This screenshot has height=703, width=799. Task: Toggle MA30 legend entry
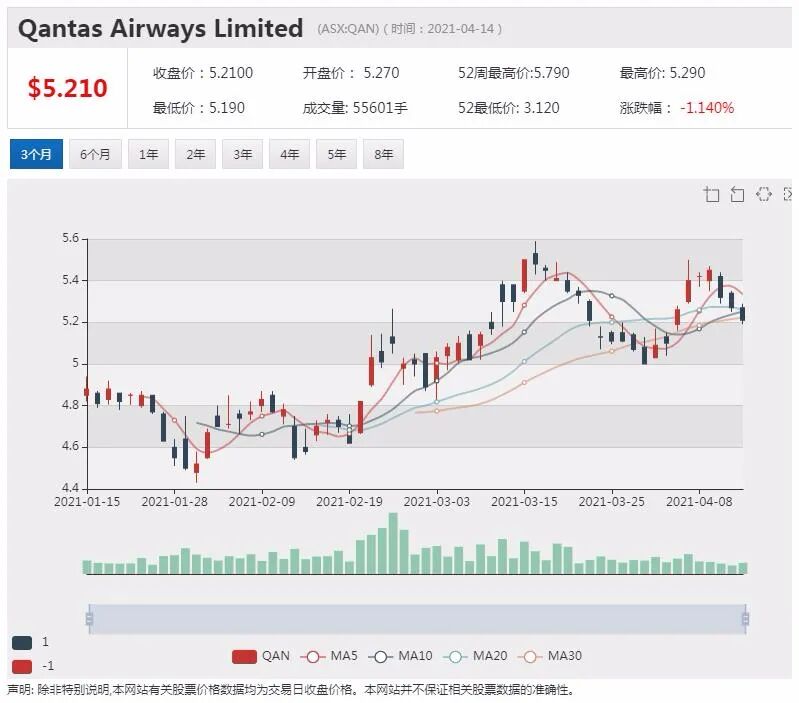549,656
